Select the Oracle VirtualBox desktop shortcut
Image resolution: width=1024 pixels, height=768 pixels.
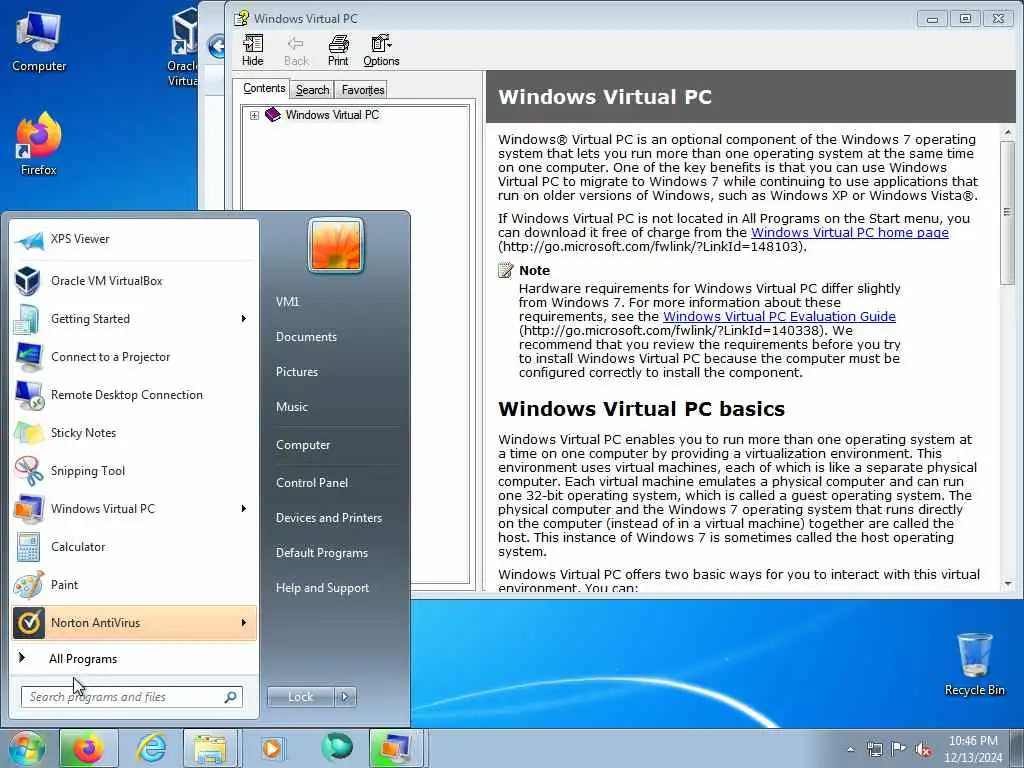[x=182, y=47]
